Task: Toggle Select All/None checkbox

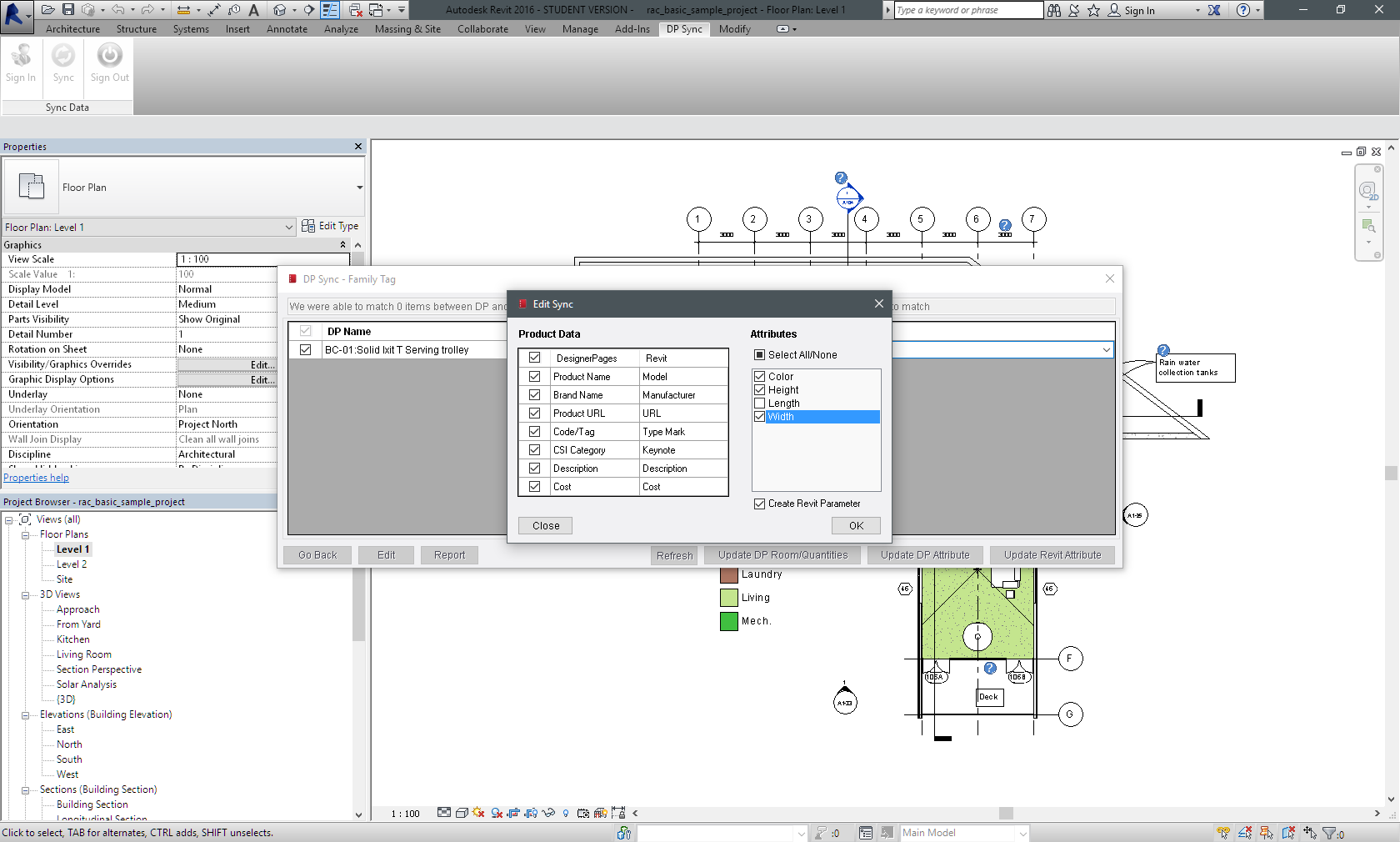Action: pyautogui.click(x=759, y=355)
